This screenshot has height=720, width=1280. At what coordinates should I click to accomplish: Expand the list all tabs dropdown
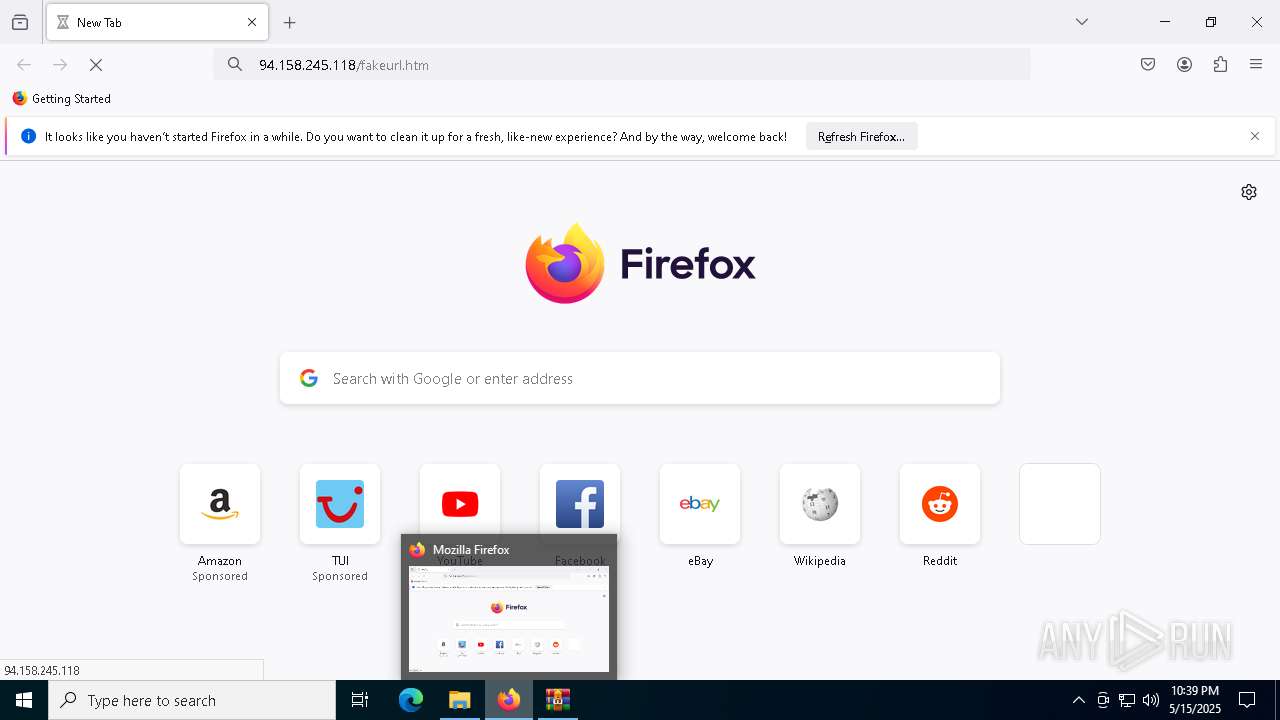1082,22
